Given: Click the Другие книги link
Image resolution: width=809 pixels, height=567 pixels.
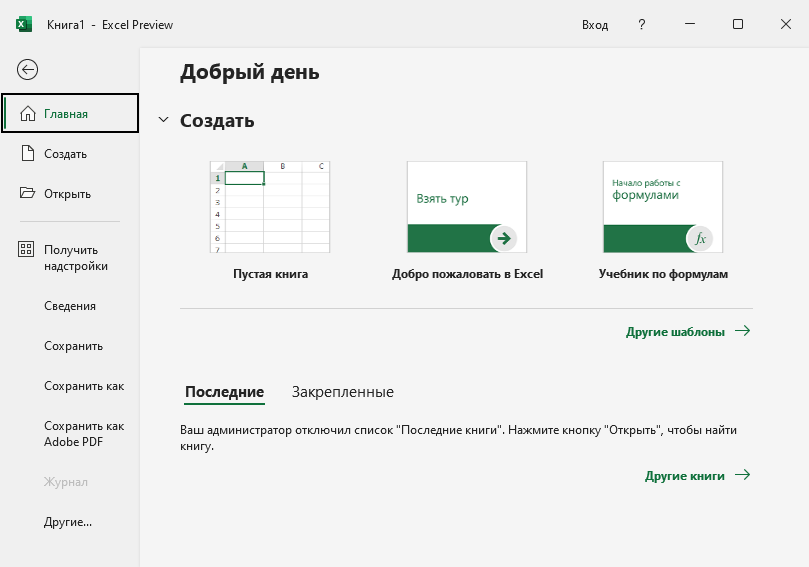Looking at the screenshot, I should point(685,476).
